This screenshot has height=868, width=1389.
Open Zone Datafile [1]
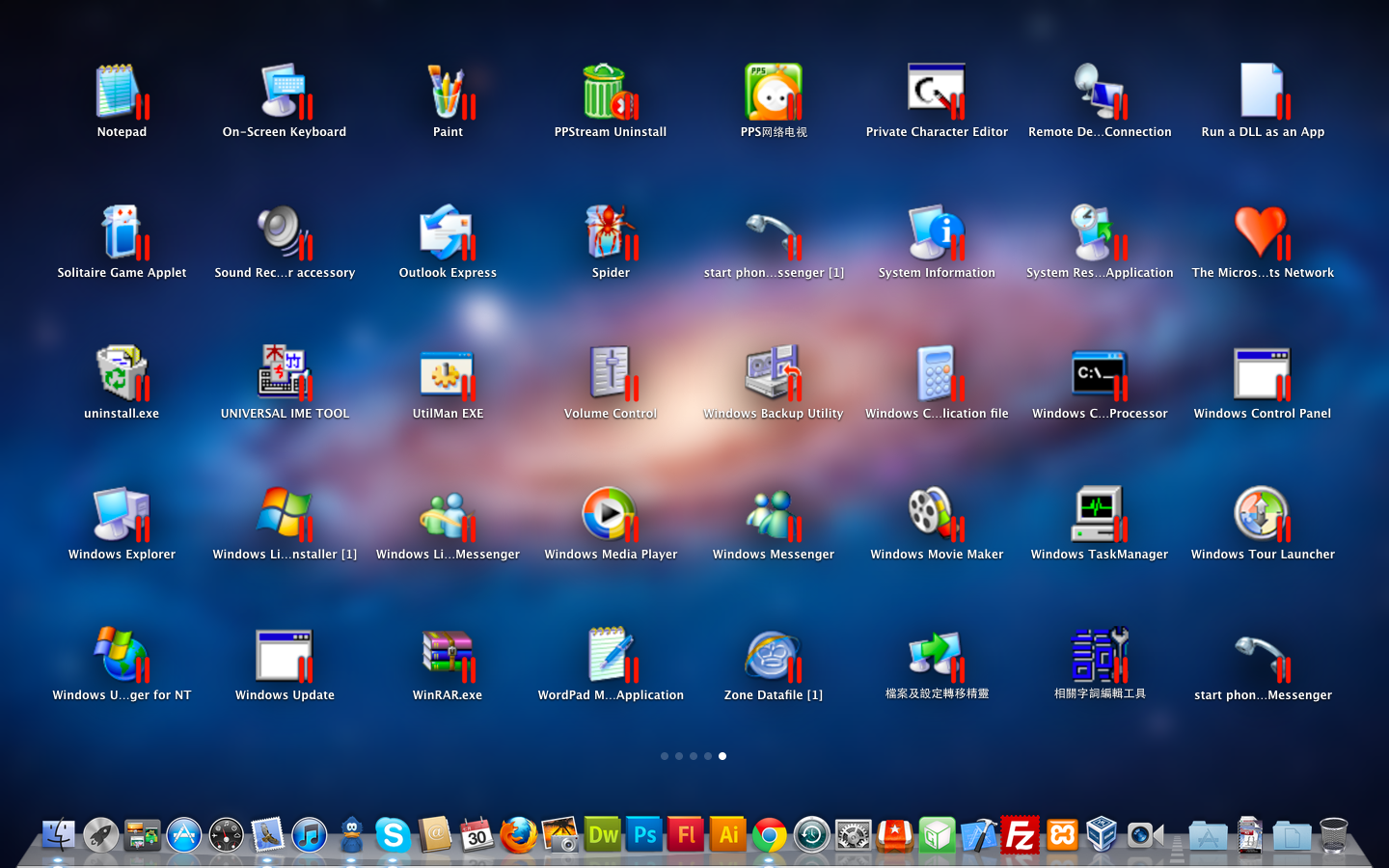(774, 655)
